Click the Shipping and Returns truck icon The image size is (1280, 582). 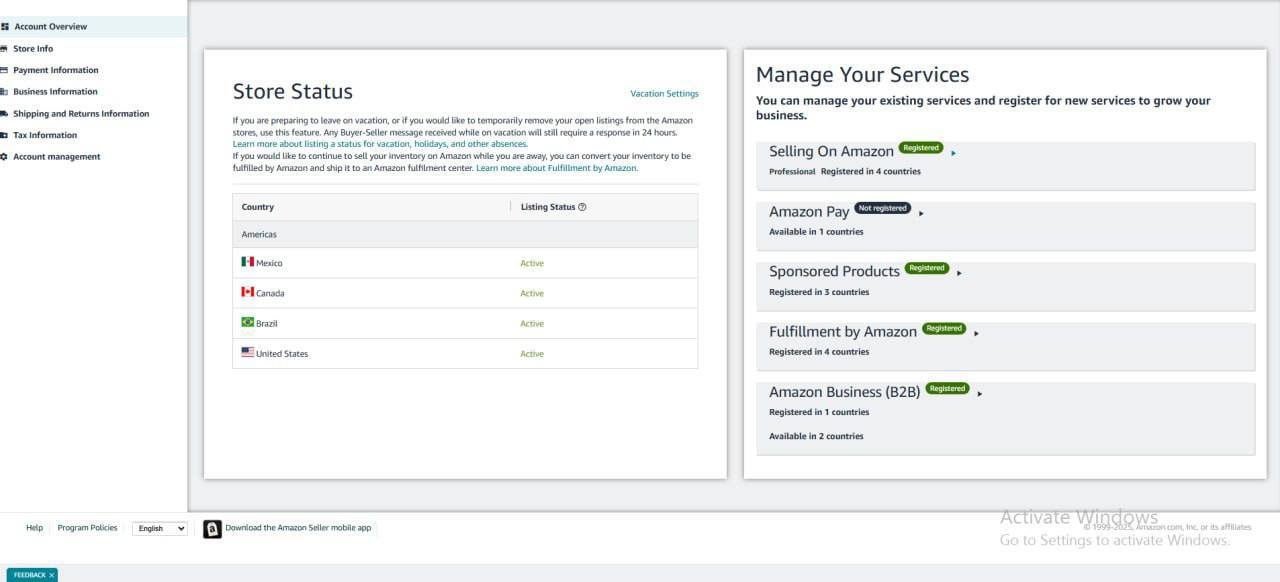[5, 114]
